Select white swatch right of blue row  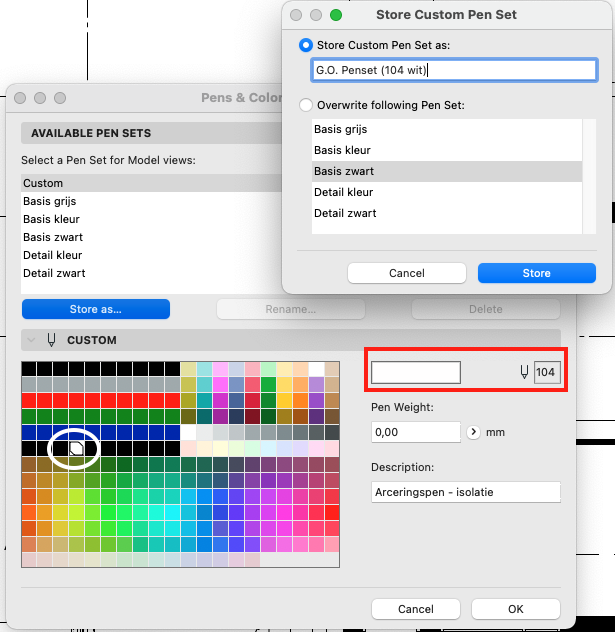point(188,432)
